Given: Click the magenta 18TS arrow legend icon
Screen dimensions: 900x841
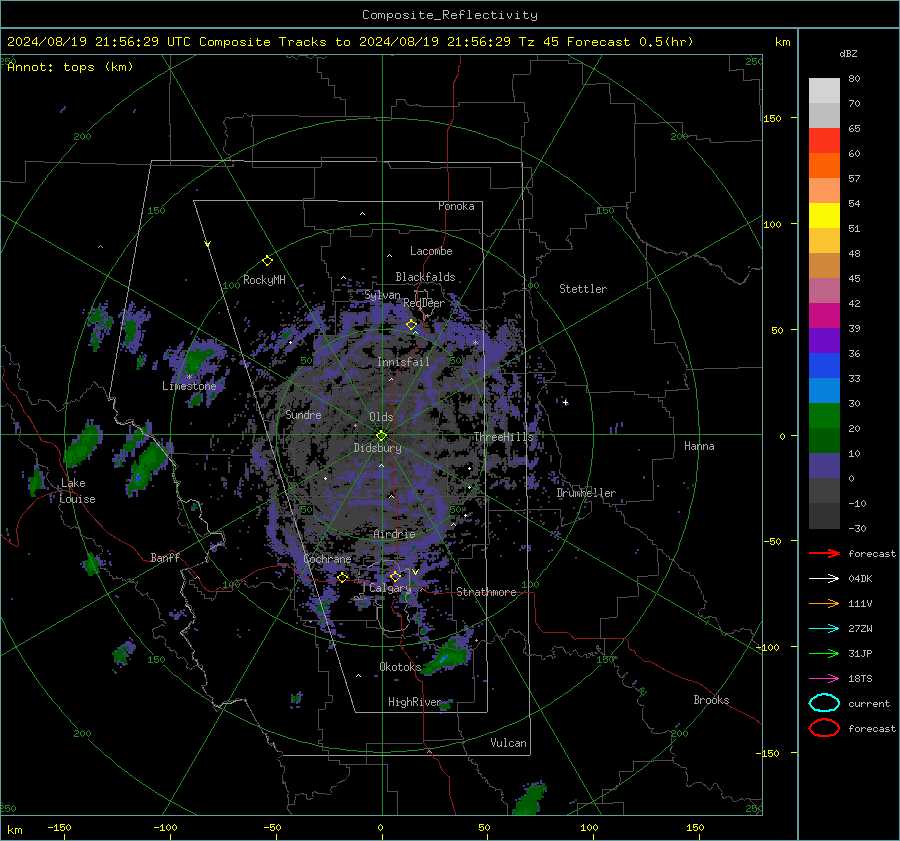Looking at the screenshot, I should [824, 679].
